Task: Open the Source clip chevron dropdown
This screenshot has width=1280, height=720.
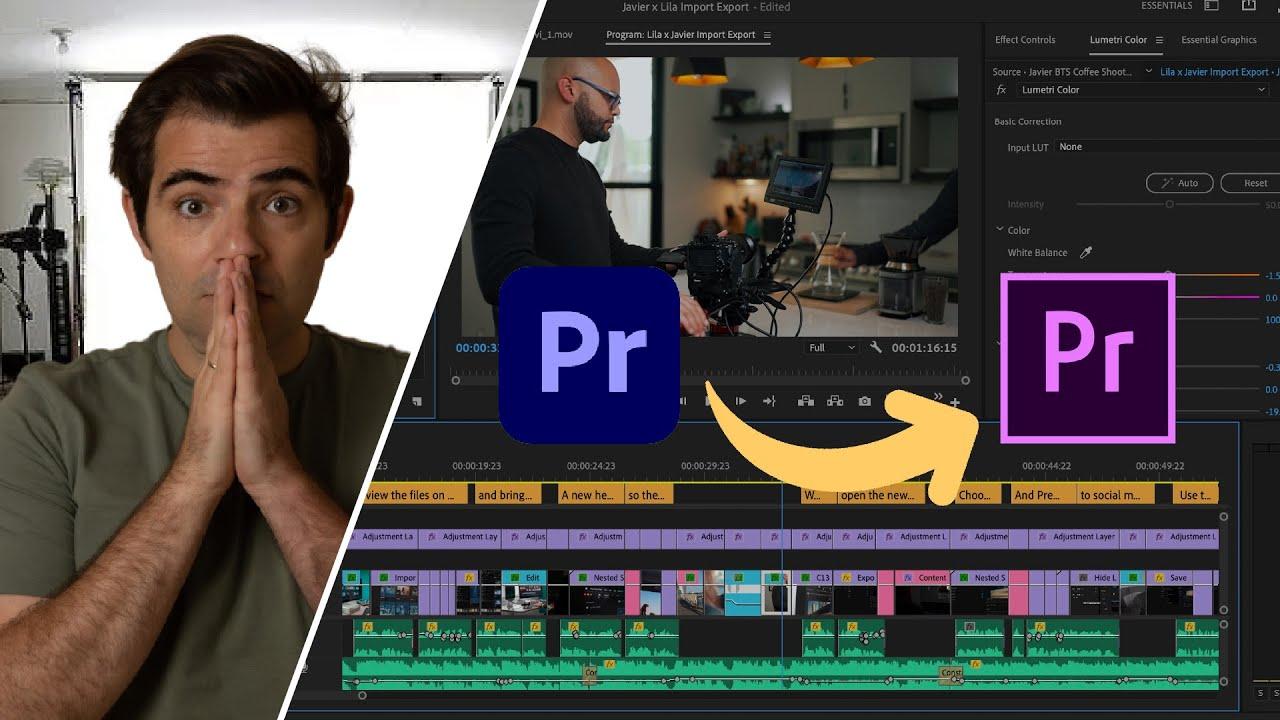Action: point(1149,72)
